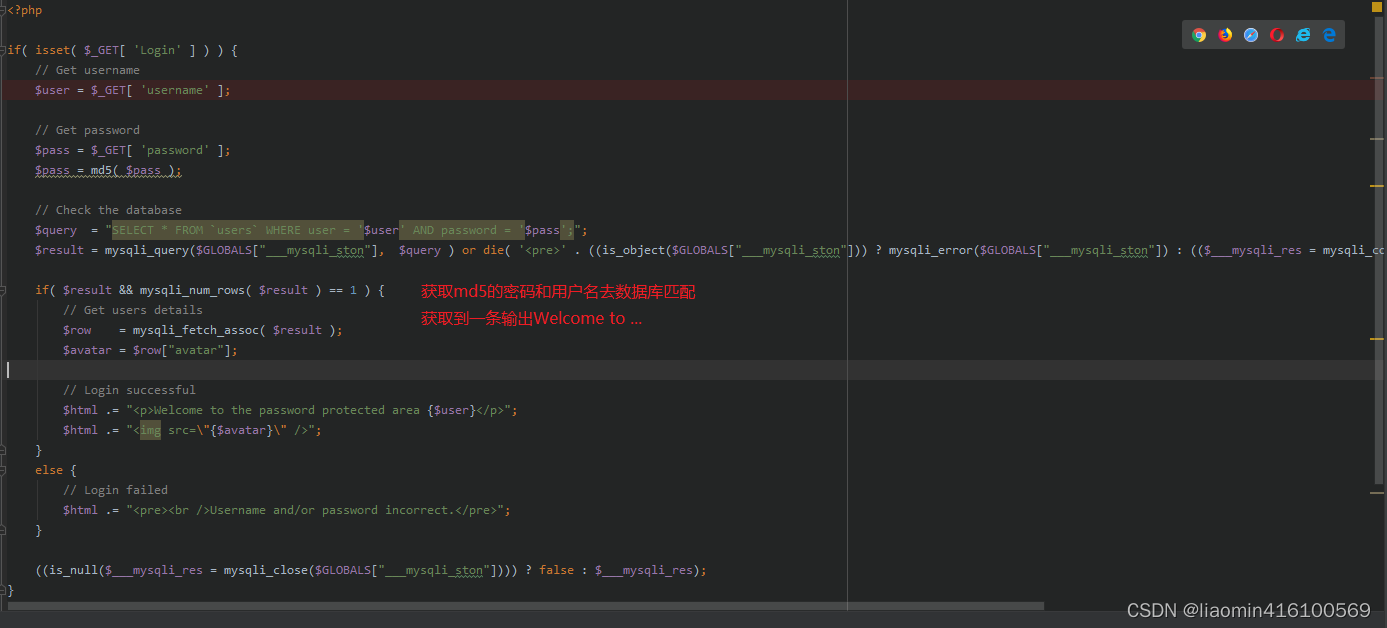Screen dimensions: 1387x628
Task: Click the '// Get username' comment
Action: (87, 70)
